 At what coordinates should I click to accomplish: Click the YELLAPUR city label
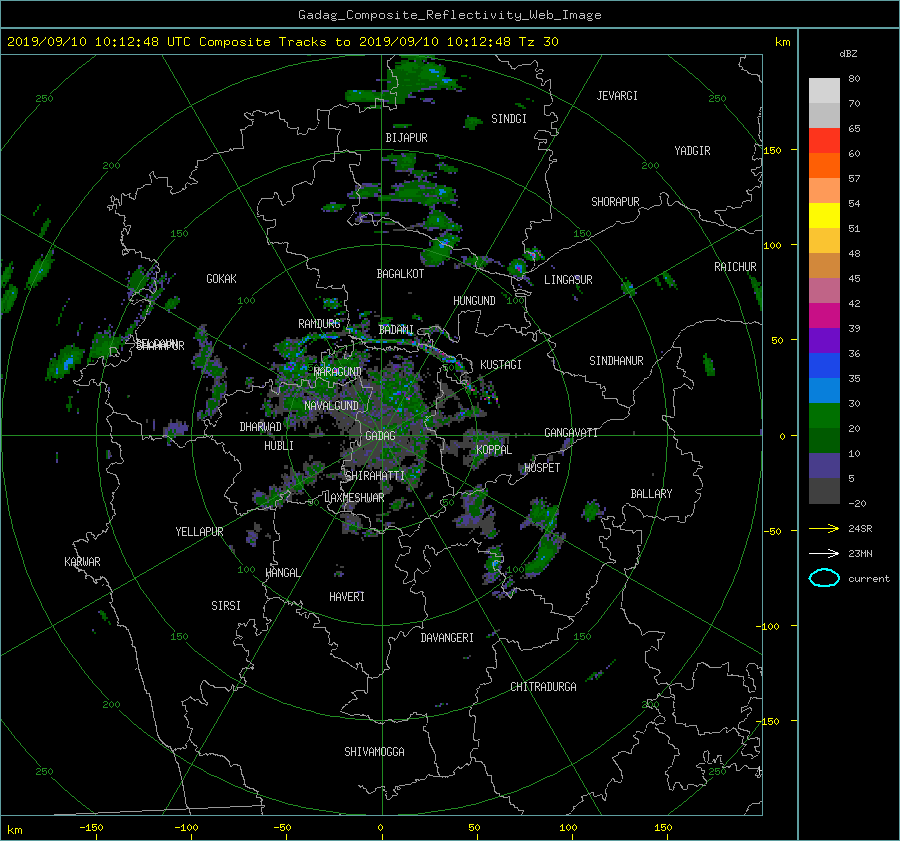point(199,532)
